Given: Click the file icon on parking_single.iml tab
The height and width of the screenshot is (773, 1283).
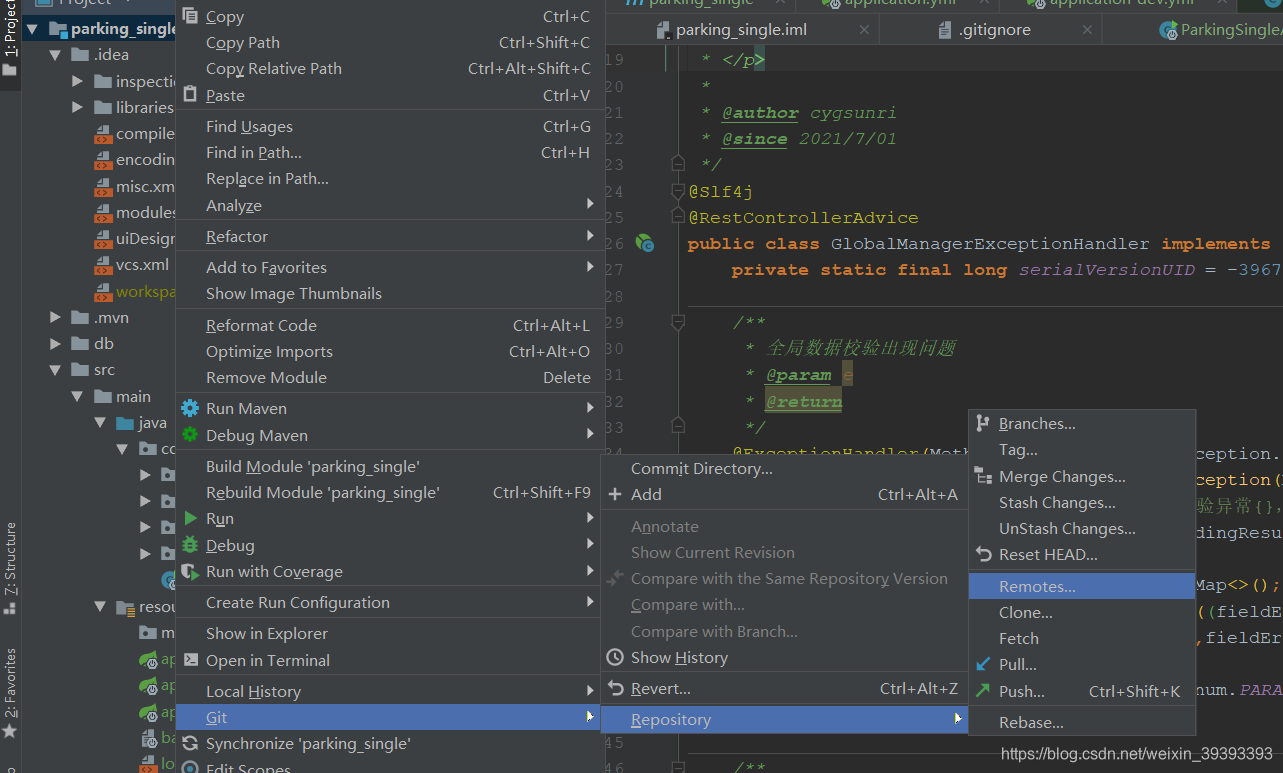Looking at the screenshot, I should pyautogui.click(x=662, y=30).
